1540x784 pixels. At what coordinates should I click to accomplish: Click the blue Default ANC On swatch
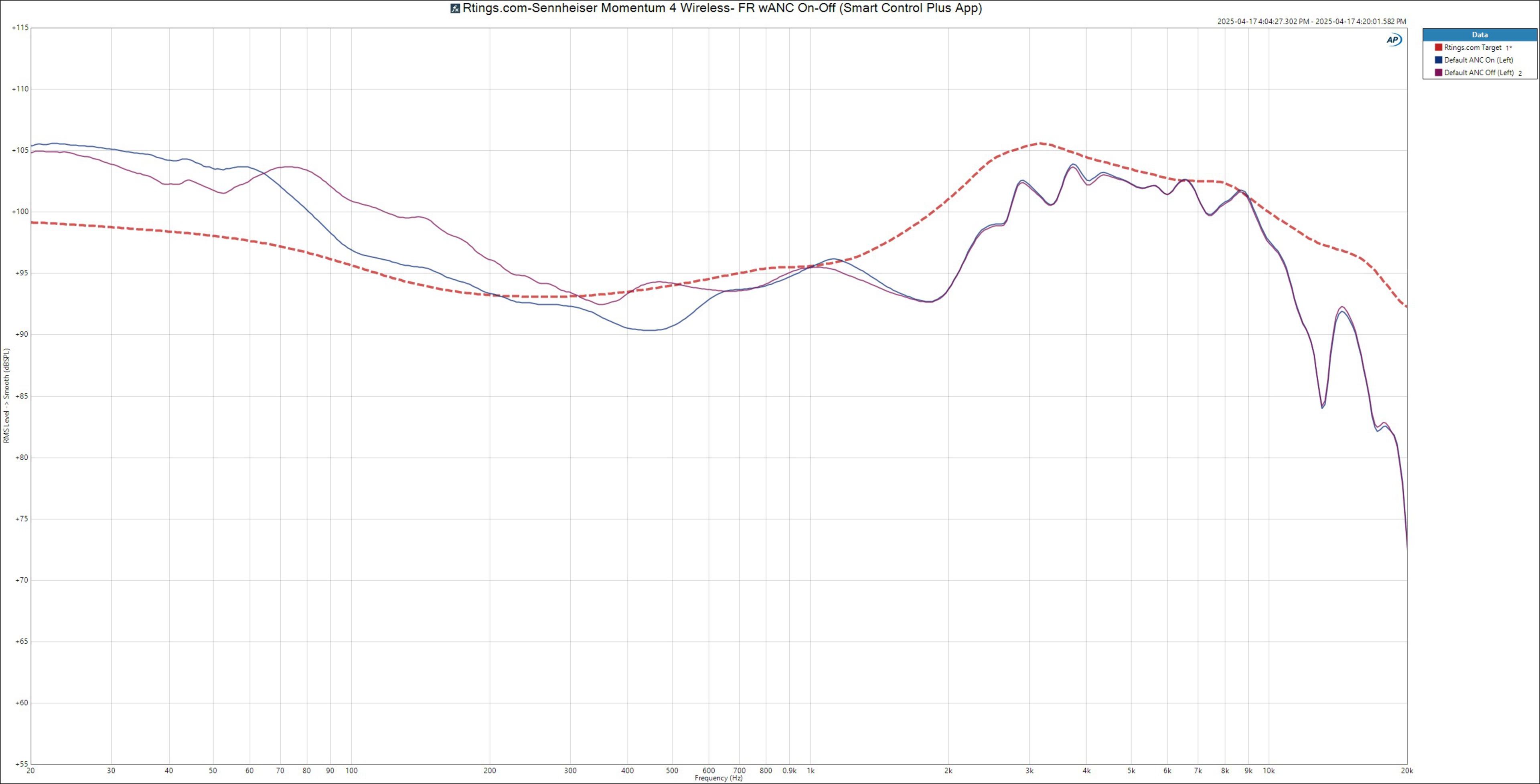1439,60
